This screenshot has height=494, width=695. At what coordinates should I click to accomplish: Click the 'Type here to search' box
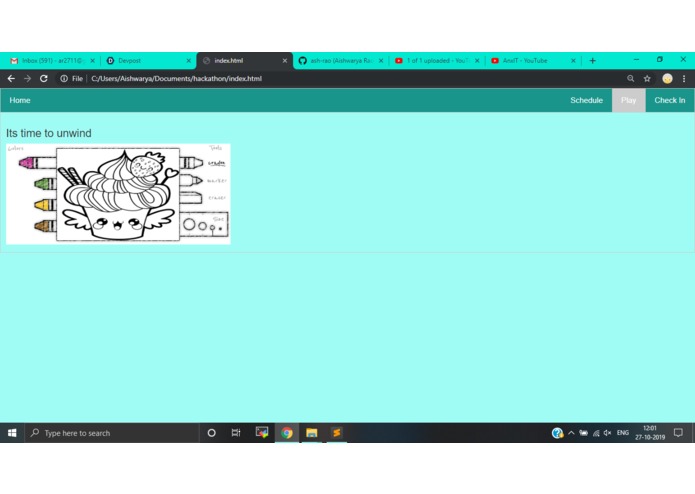click(112, 433)
